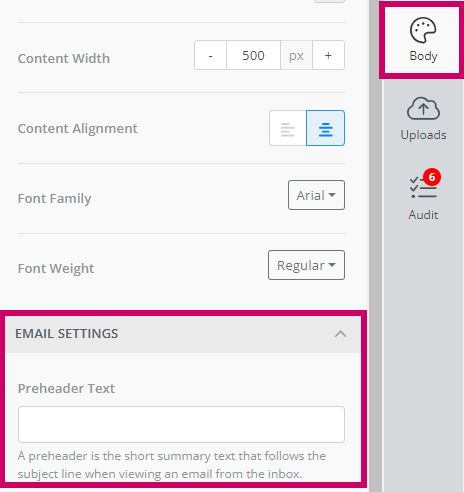Switch to the Body tab label

click(x=423, y=56)
